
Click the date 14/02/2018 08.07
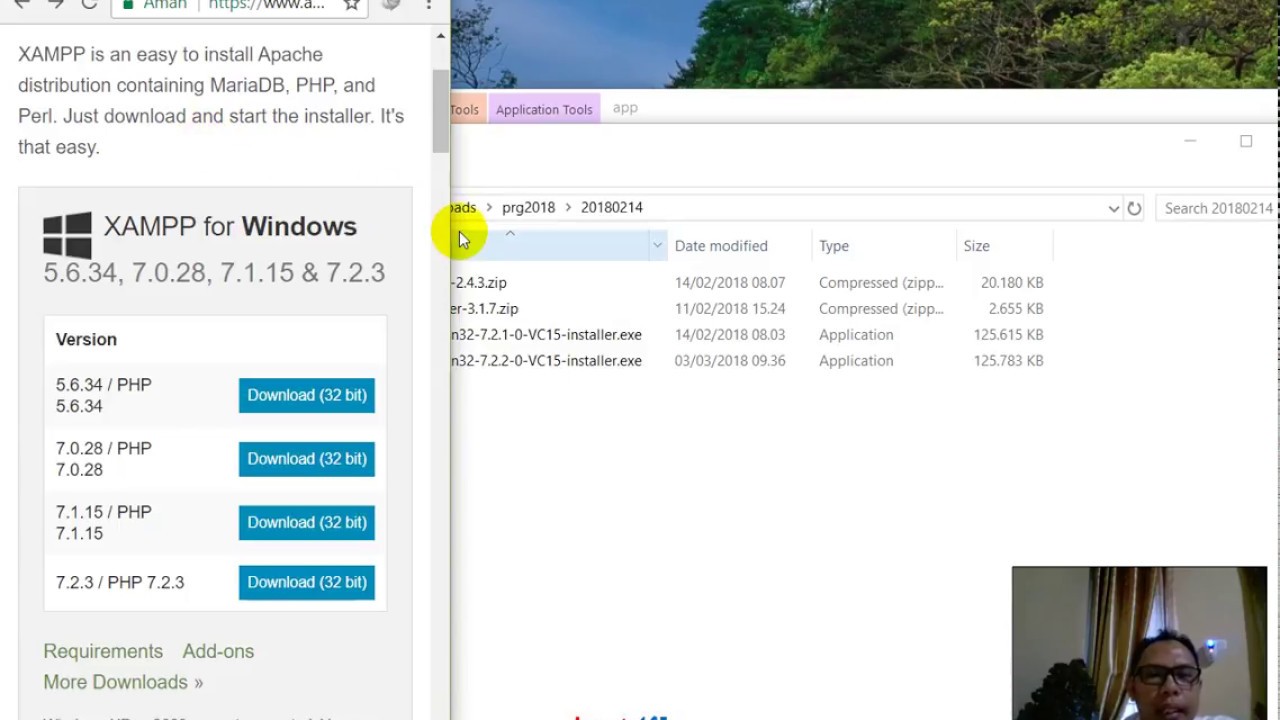pyautogui.click(x=730, y=282)
